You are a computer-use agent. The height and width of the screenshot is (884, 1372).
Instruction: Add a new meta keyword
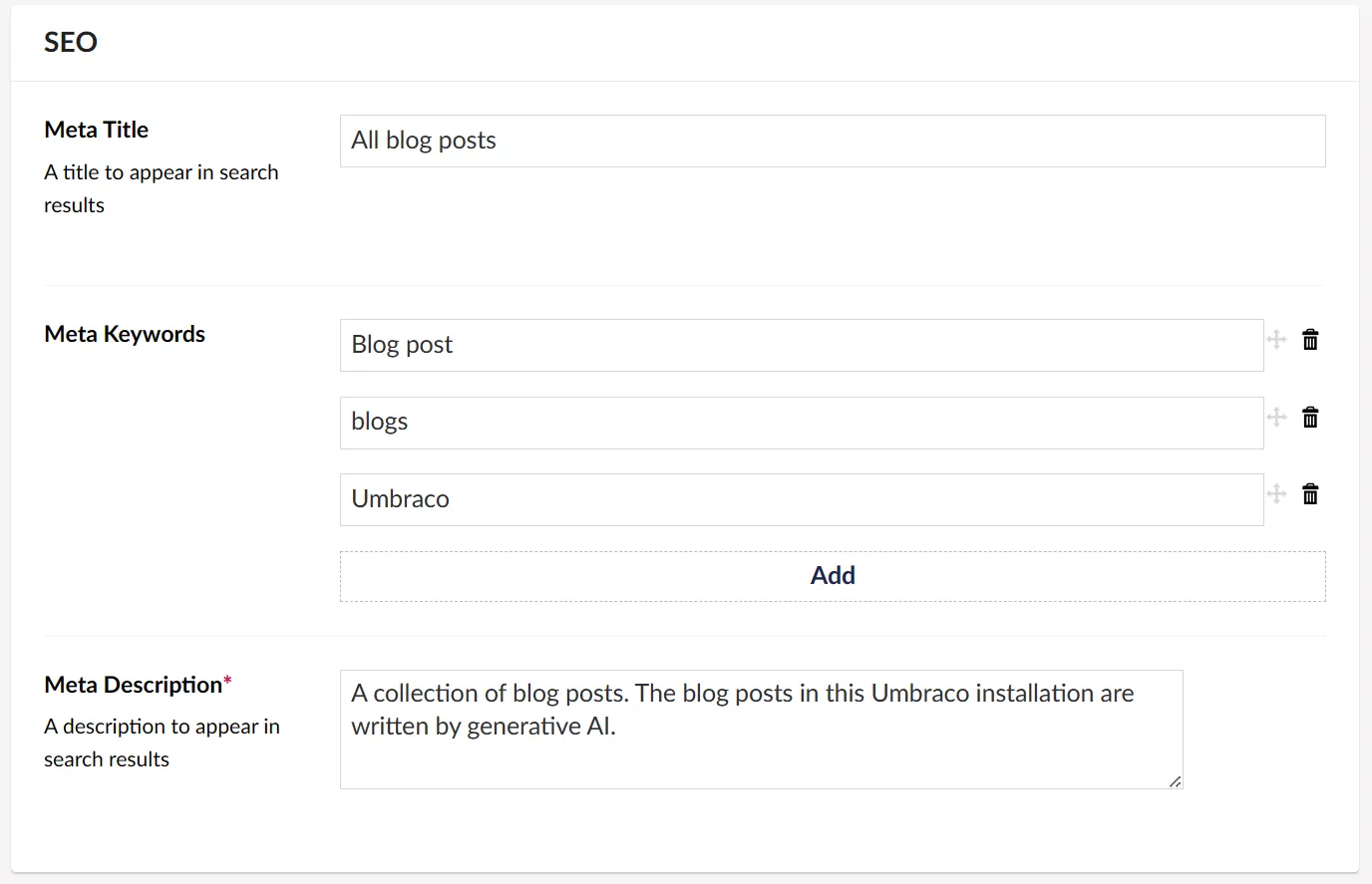click(833, 576)
